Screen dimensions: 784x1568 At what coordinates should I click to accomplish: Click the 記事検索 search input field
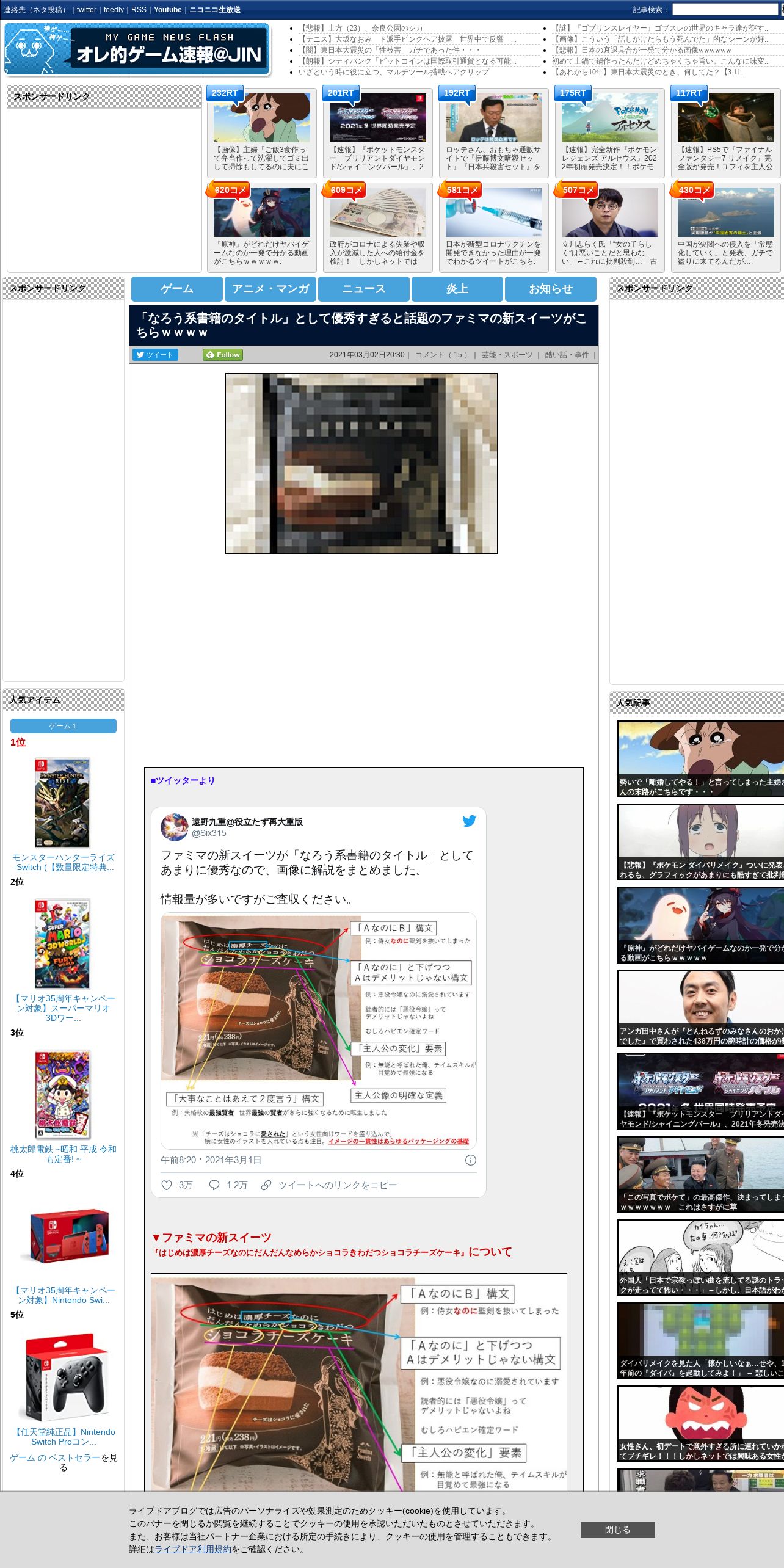725,10
